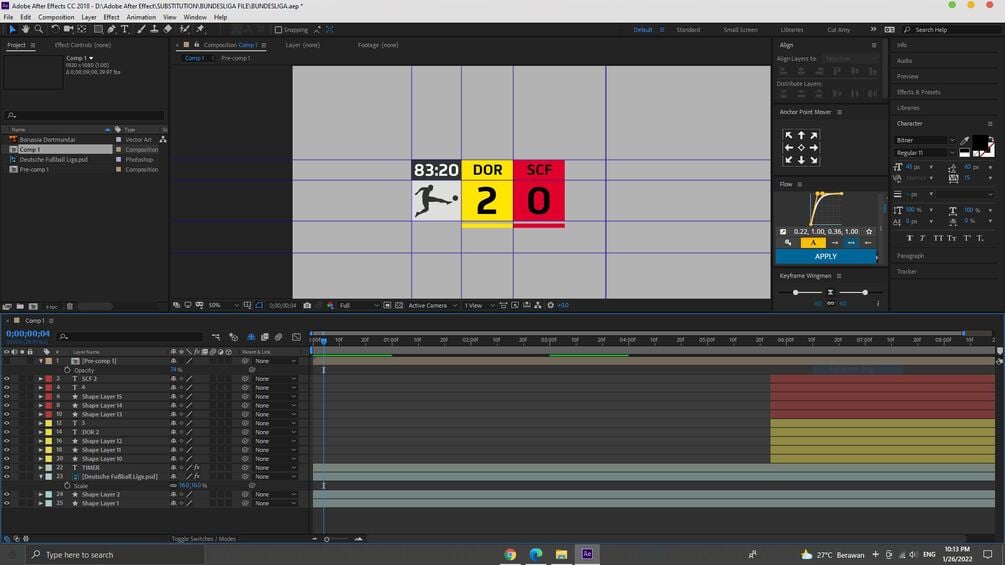Open the Paragraph panel

coord(910,256)
